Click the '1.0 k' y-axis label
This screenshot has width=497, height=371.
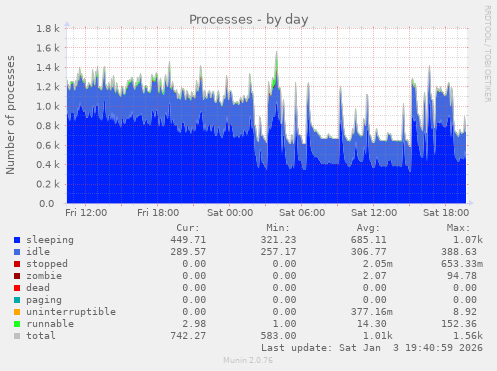pyautogui.click(x=48, y=106)
